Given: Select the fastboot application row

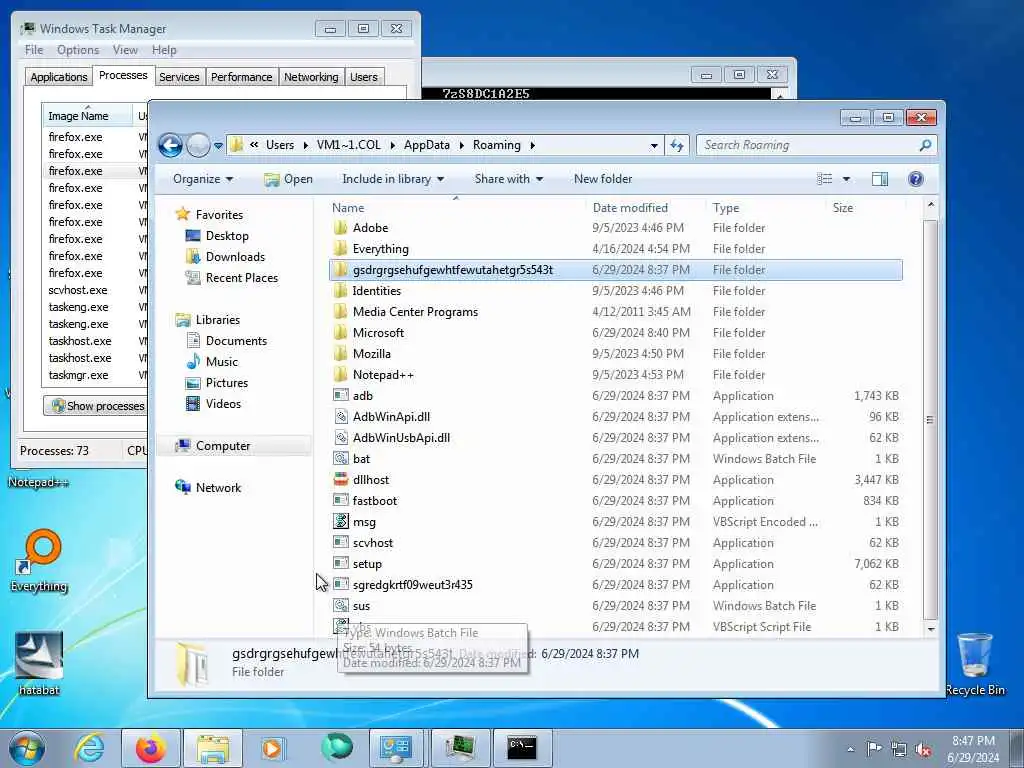Looking at the screenshot, I should click(x=616, y=500).
